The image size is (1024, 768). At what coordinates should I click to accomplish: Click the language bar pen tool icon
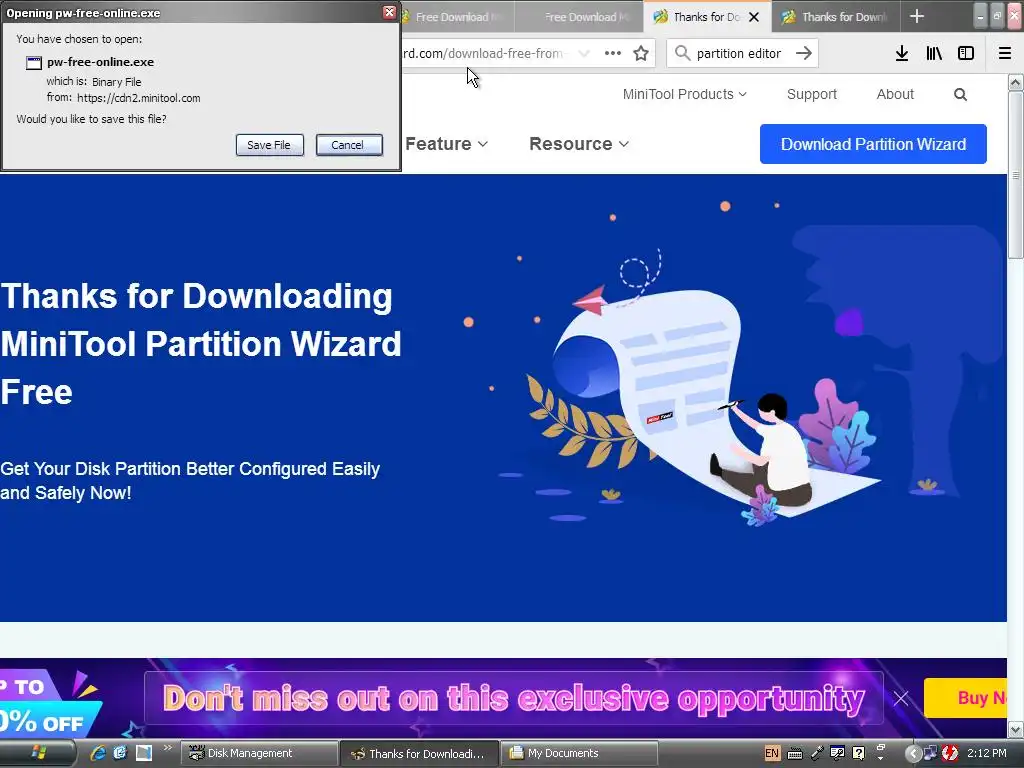(x=816, y=753)
